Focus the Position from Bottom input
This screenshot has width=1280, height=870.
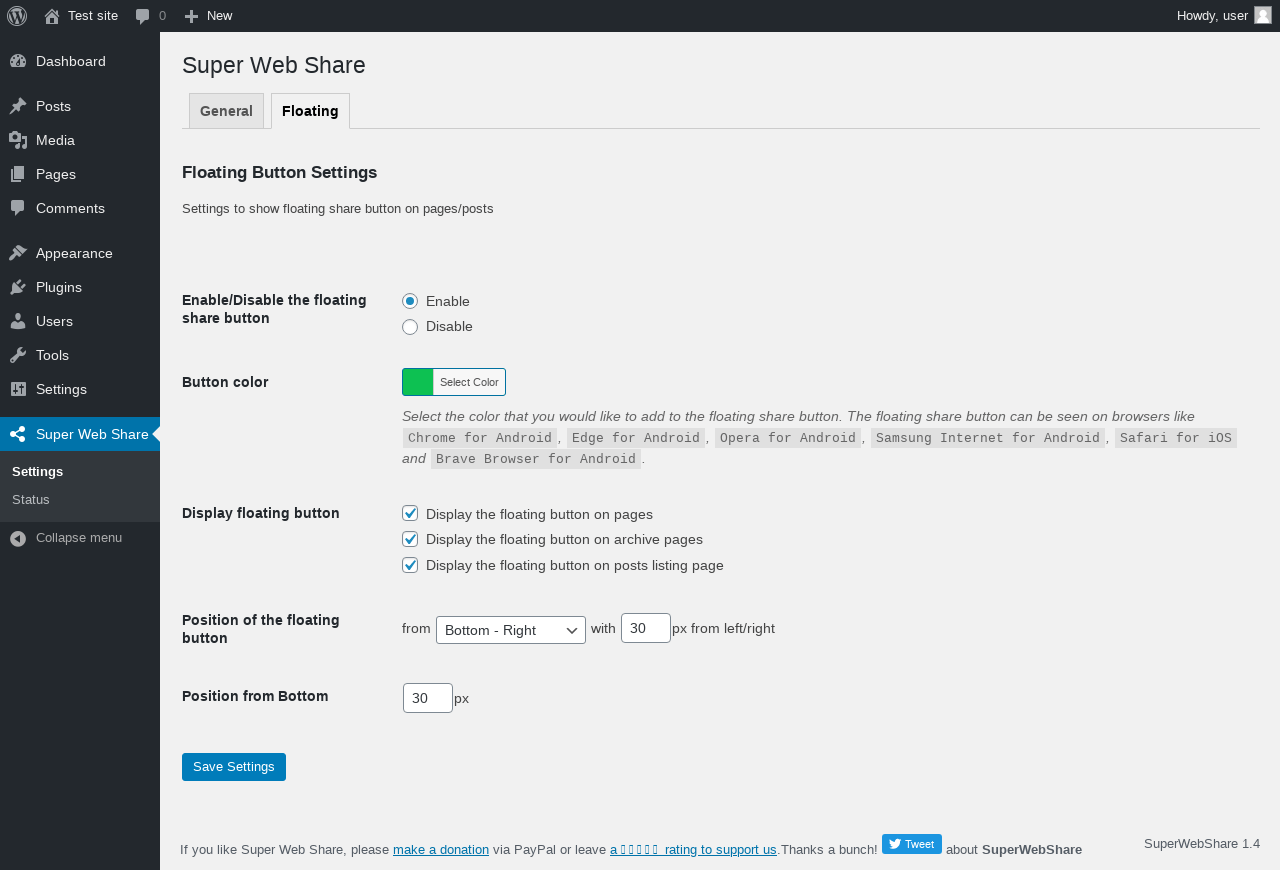pyautogui.click(x=428, y=698)
